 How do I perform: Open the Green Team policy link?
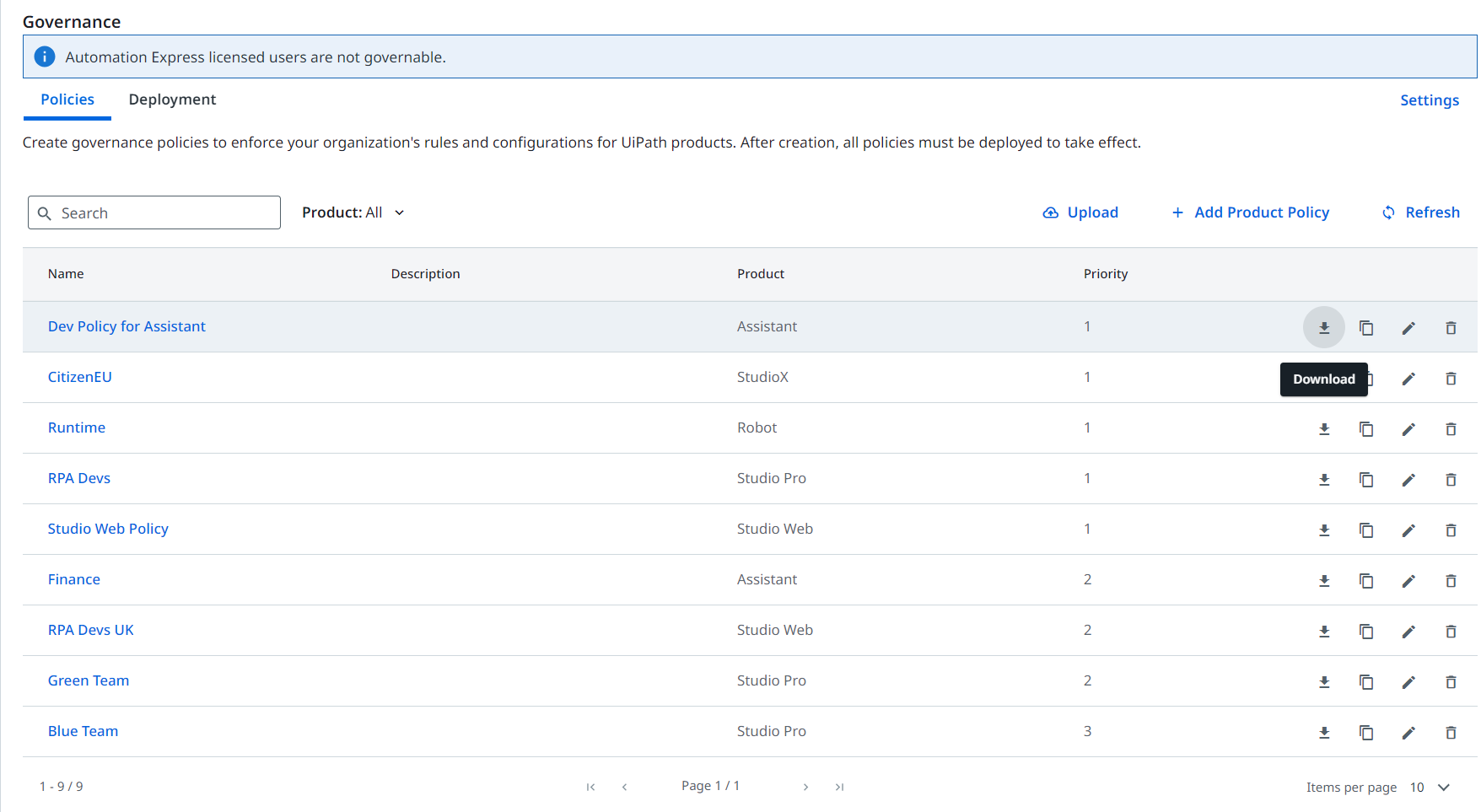pyautogui.click(x=89, y=680)
